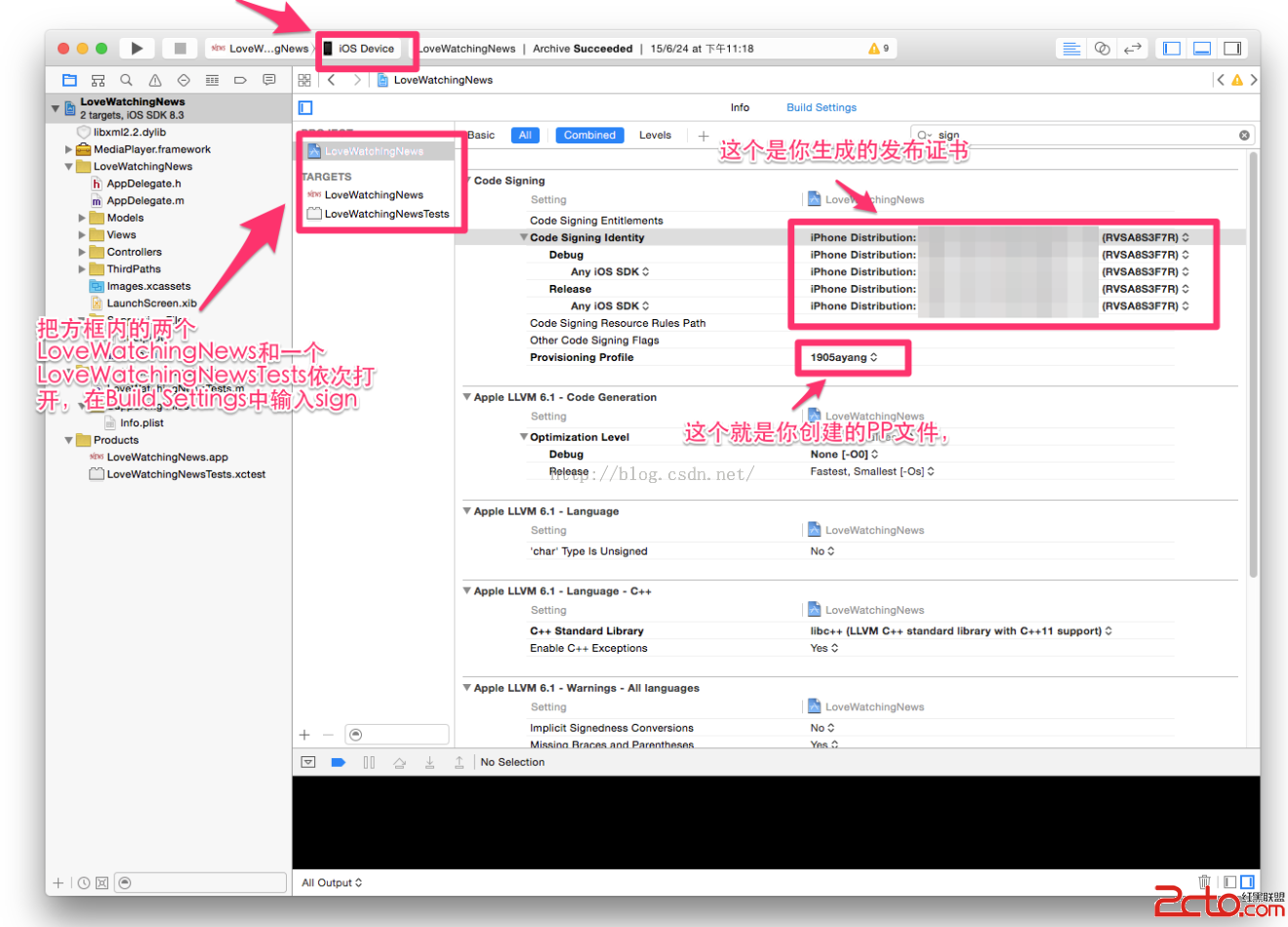Expand the Models folder
Image resolution: width=1288 pixels, height=927 pixels.
click(x=83, y=218)
